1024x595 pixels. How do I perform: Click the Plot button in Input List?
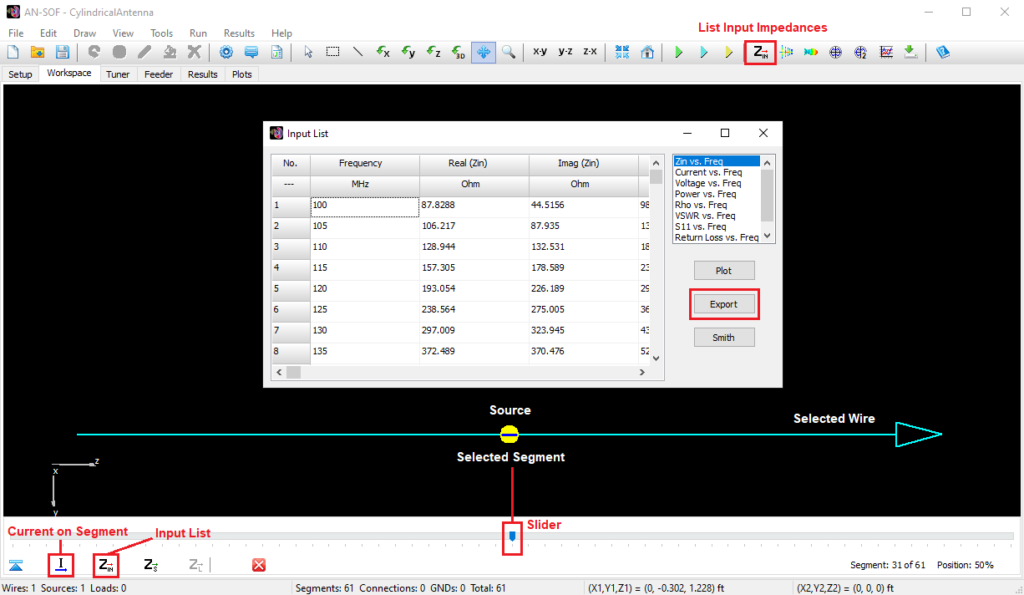(x=724, y=270)
